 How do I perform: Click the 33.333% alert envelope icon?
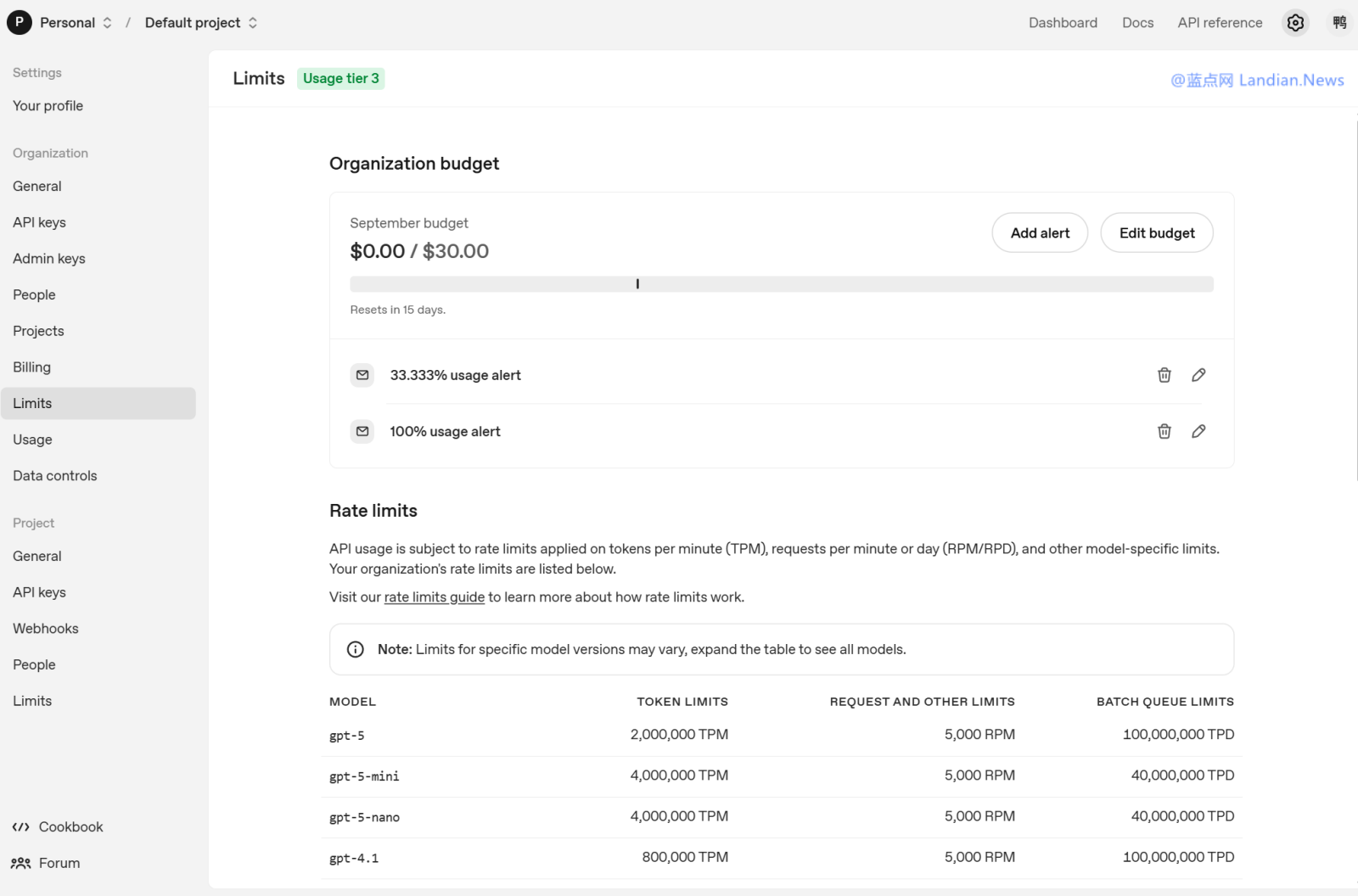(x=362, y=375)
